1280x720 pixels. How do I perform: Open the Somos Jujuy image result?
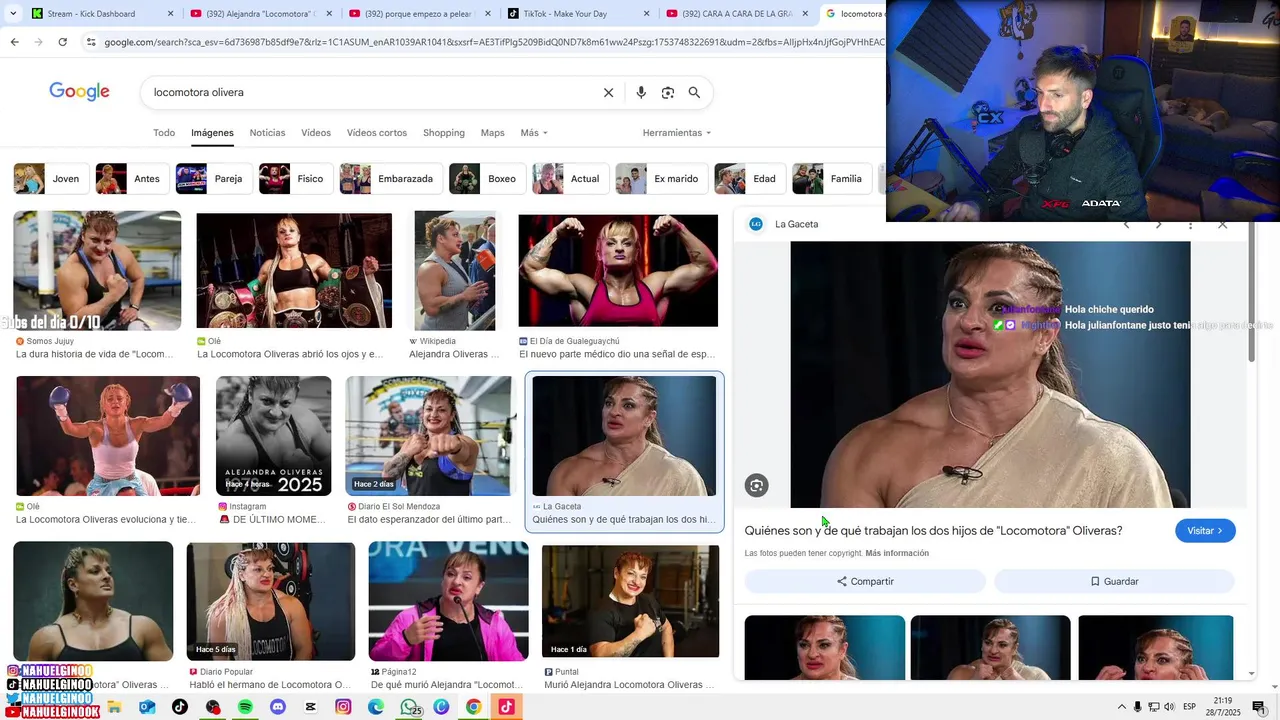pyautogui.click(x=97, y=270)
